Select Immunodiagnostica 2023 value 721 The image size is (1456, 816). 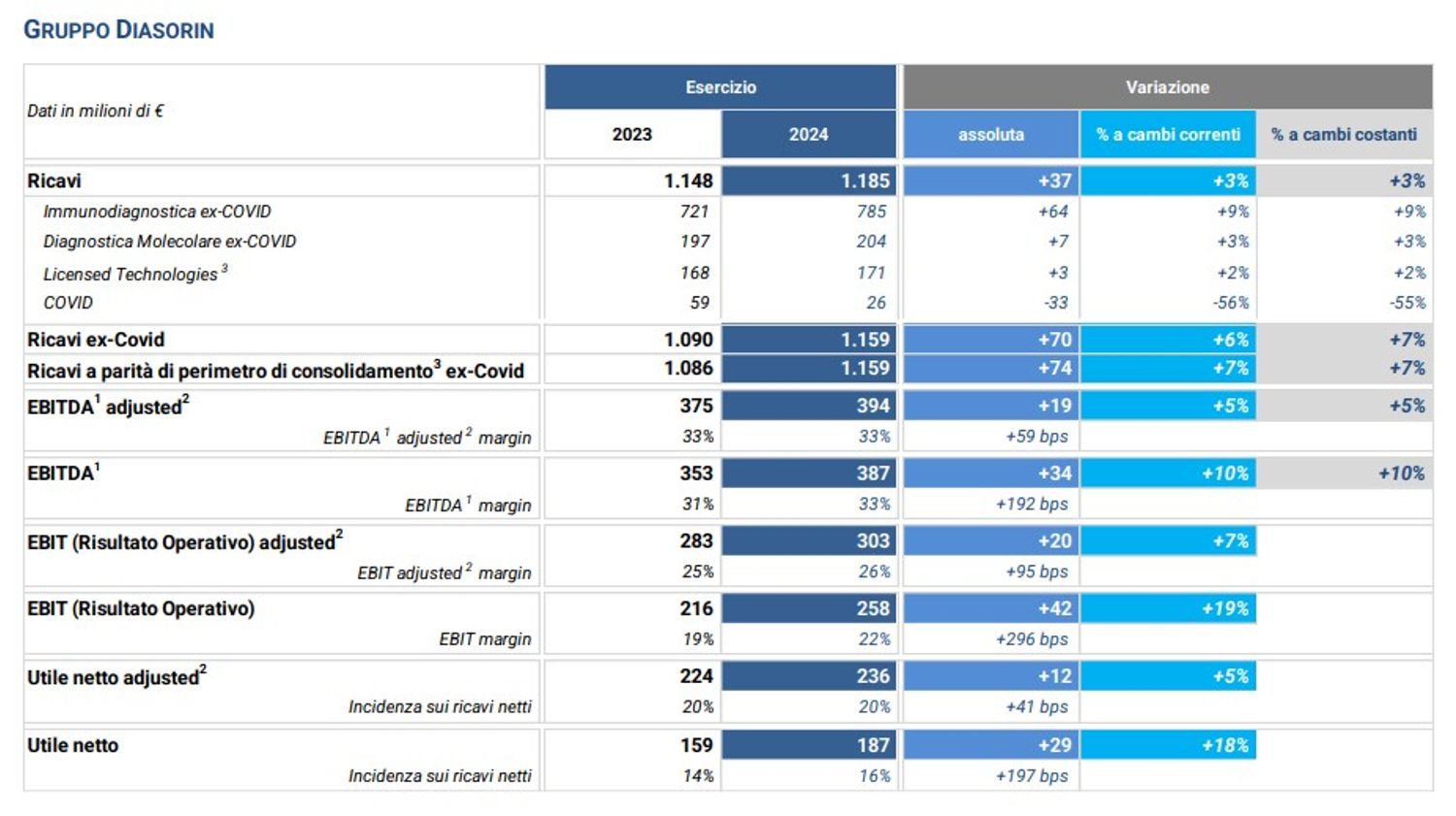[694, 212]
